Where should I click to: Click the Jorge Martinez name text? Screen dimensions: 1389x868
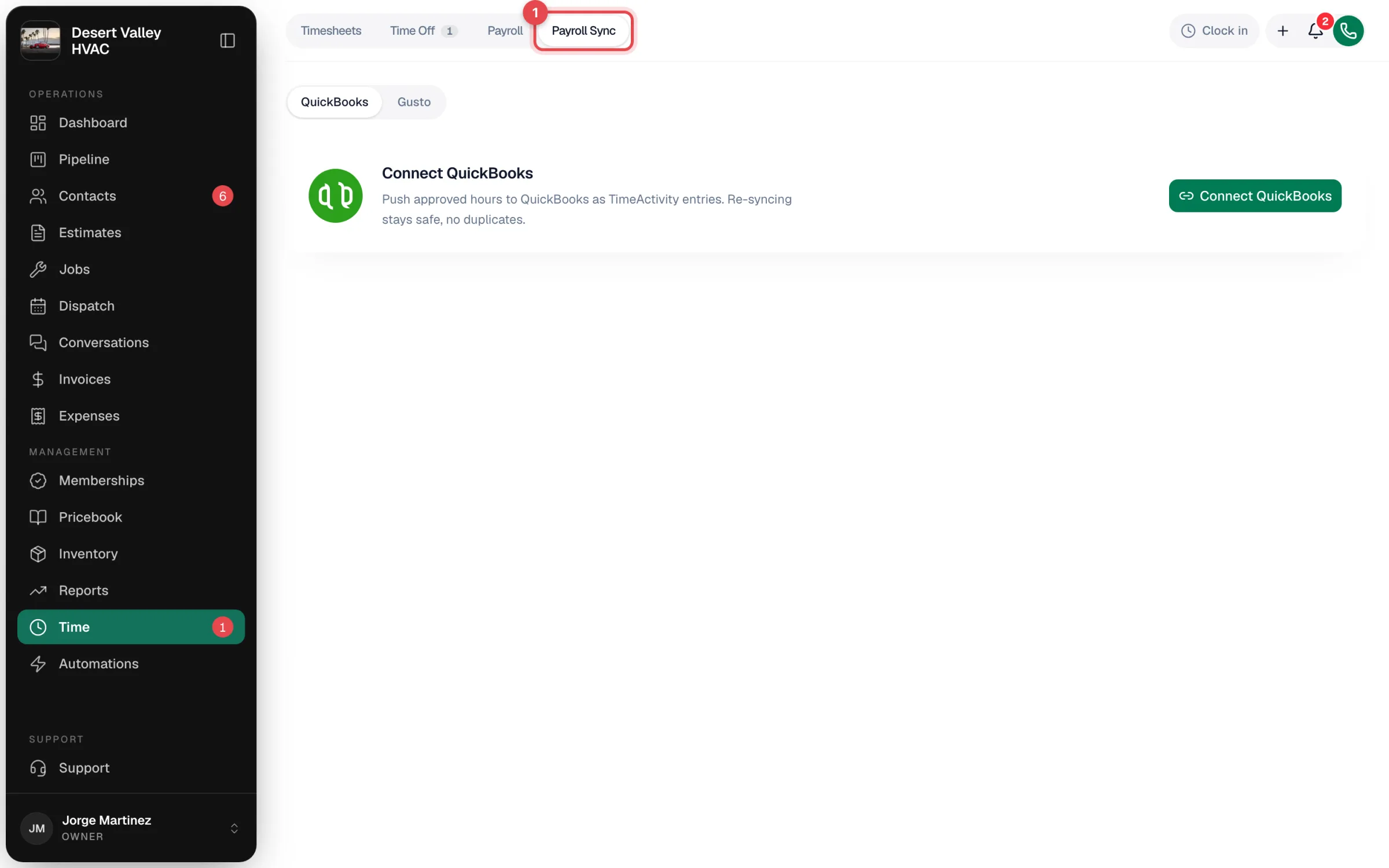tap(106, 820)
